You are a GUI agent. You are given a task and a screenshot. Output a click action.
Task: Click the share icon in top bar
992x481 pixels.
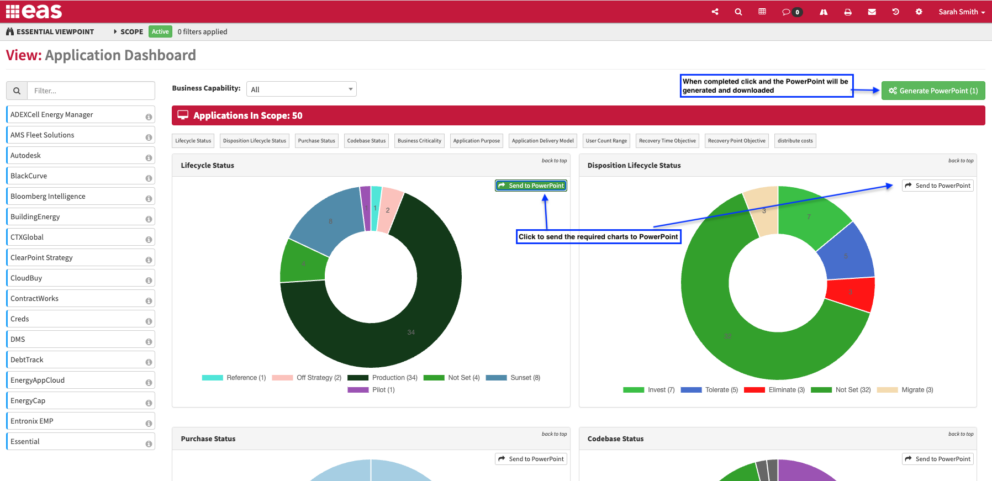click(715, 11)
